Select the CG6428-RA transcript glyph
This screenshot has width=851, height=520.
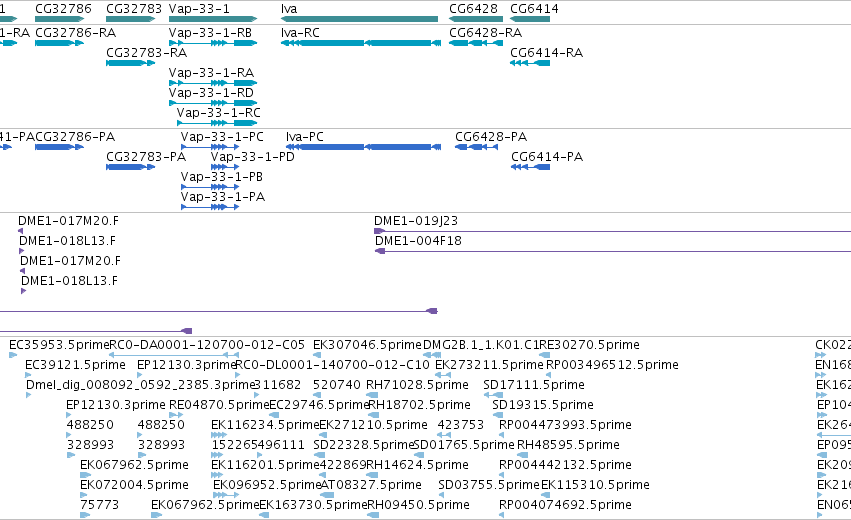tap(476, 43)
